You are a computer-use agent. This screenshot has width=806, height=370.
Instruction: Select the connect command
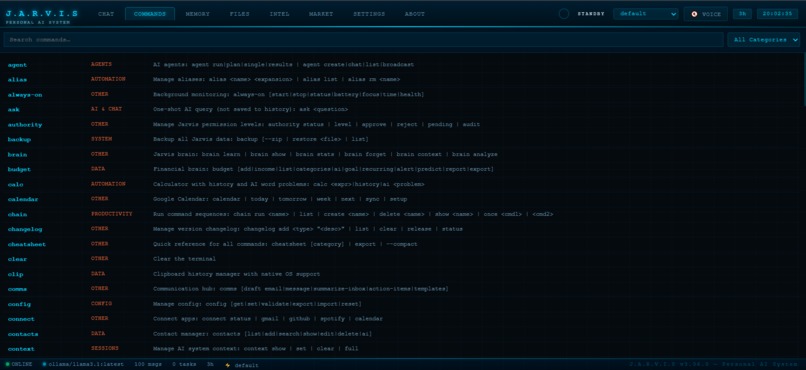click(x=21, y=319)
